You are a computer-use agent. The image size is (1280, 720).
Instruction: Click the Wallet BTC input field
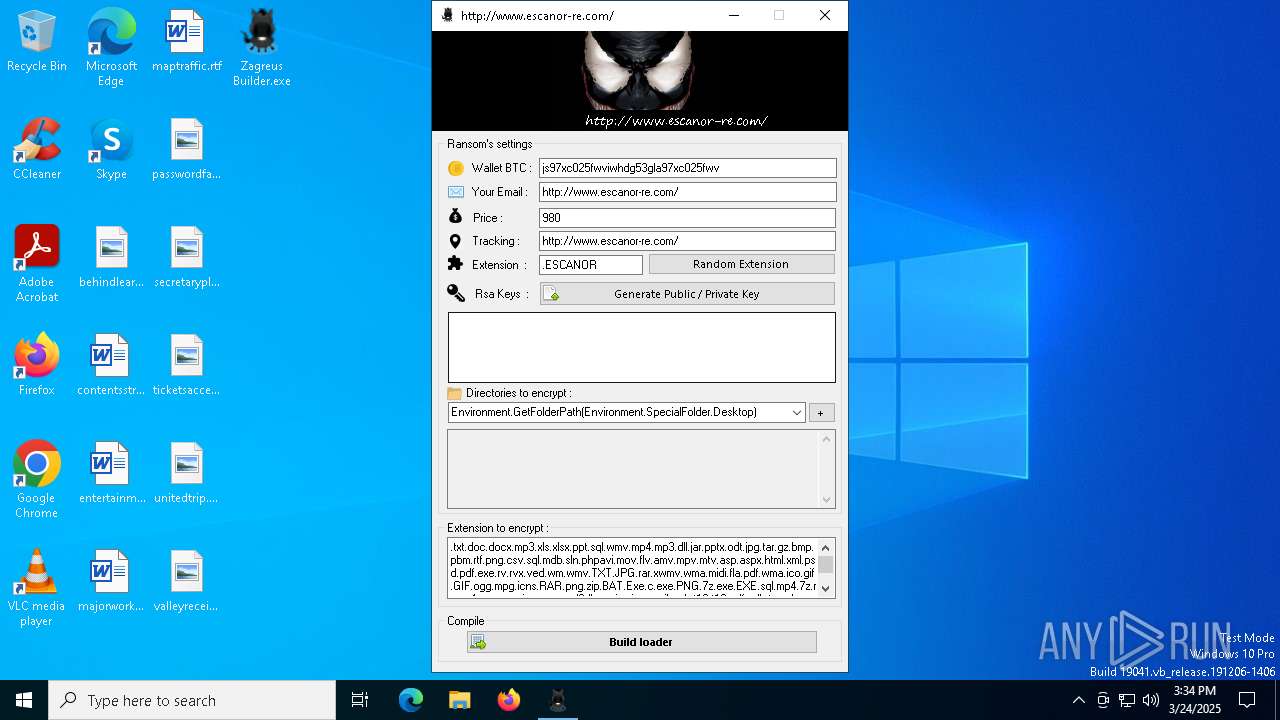pyautogui.click(x=687, y=168)
